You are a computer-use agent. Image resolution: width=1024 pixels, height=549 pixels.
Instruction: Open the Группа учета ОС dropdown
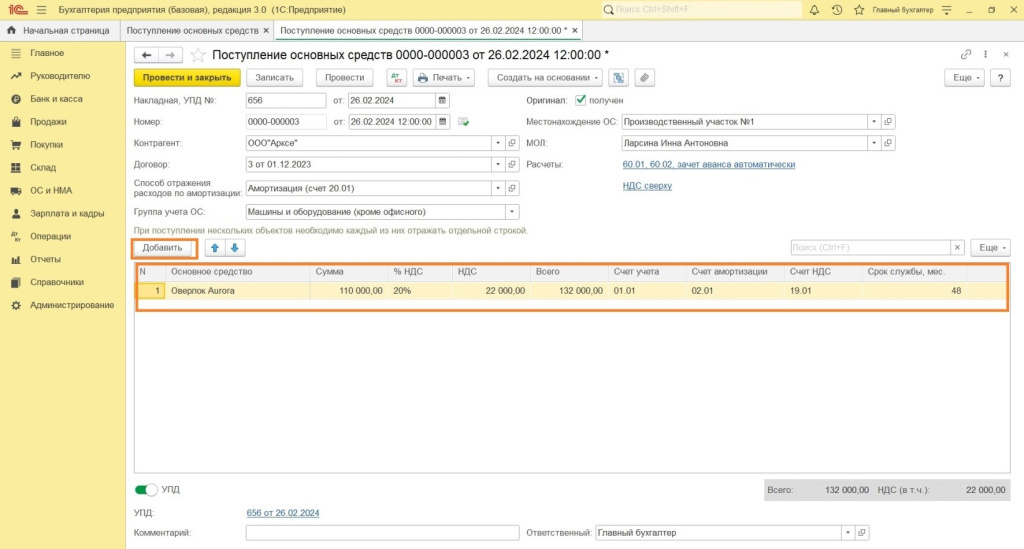512,212
